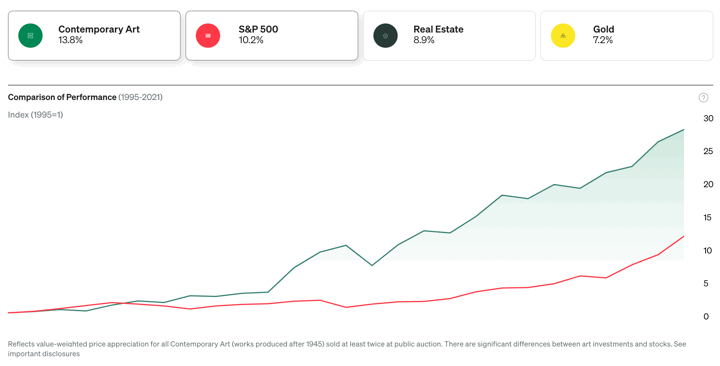
Task: Click the (1995-2021) date range text
Action: coord(141,97)
